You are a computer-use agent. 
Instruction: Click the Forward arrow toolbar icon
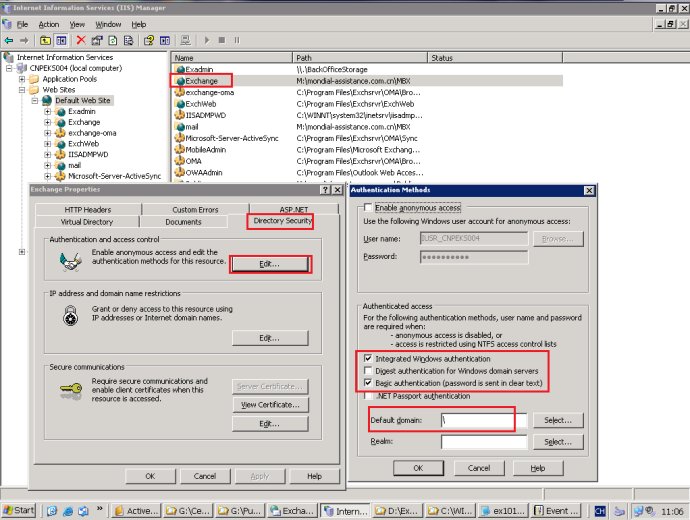pyautogui.click(x=24, y=40)
